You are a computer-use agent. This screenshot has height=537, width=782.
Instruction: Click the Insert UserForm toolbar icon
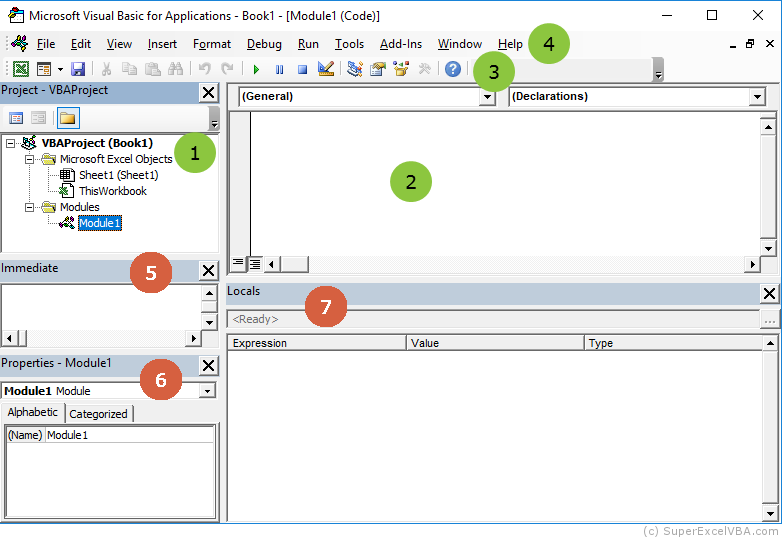point(44,69)
